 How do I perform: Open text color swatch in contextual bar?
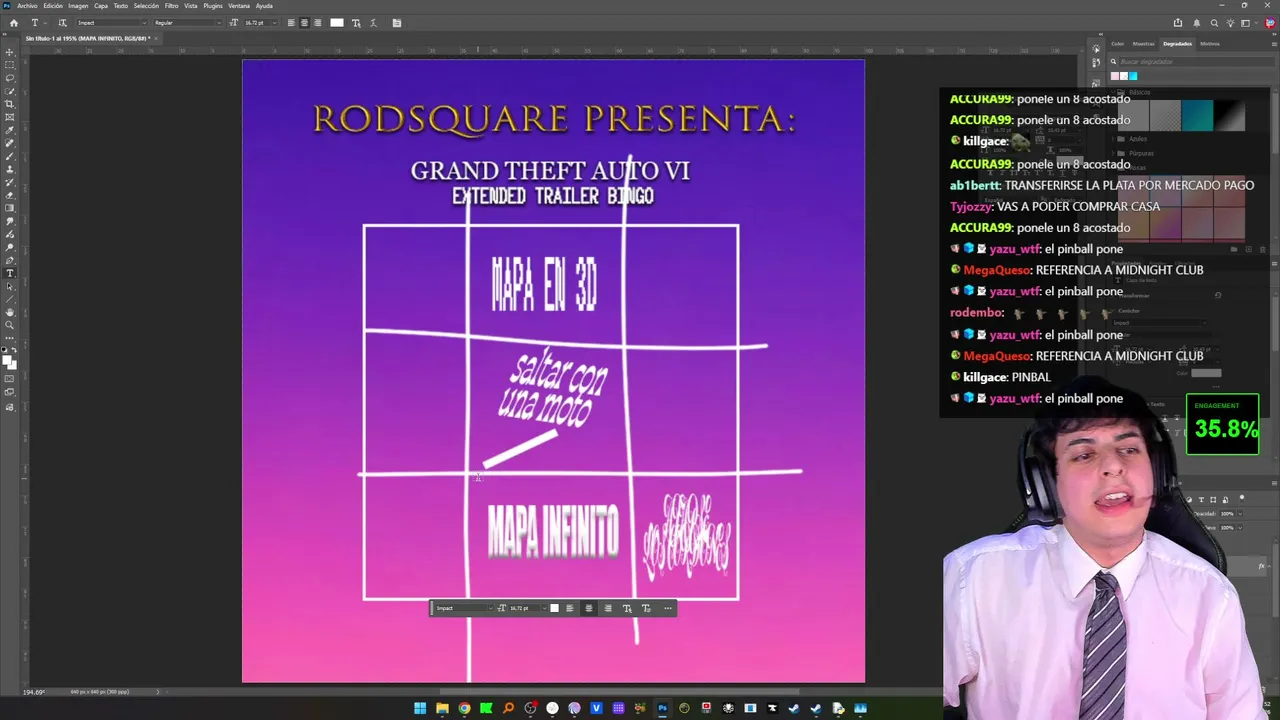click(555, 608)
